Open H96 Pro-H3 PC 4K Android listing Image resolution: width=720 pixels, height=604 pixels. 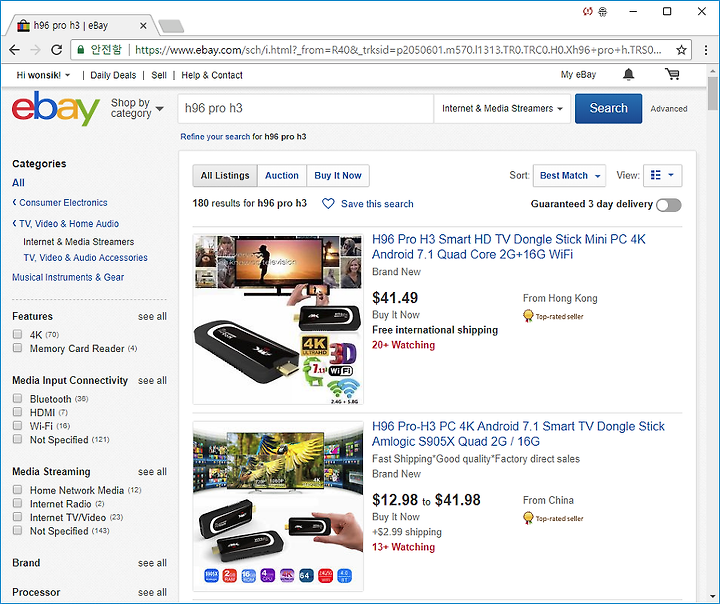click(x=518, y=434)
